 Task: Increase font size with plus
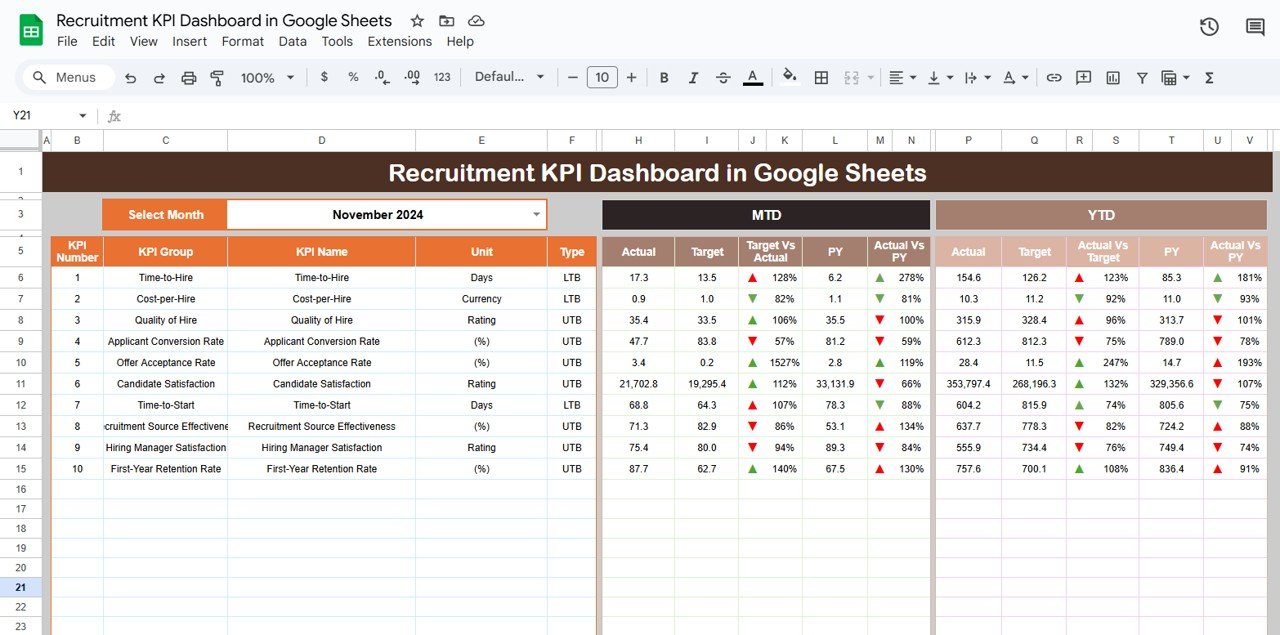click(631, 77)
